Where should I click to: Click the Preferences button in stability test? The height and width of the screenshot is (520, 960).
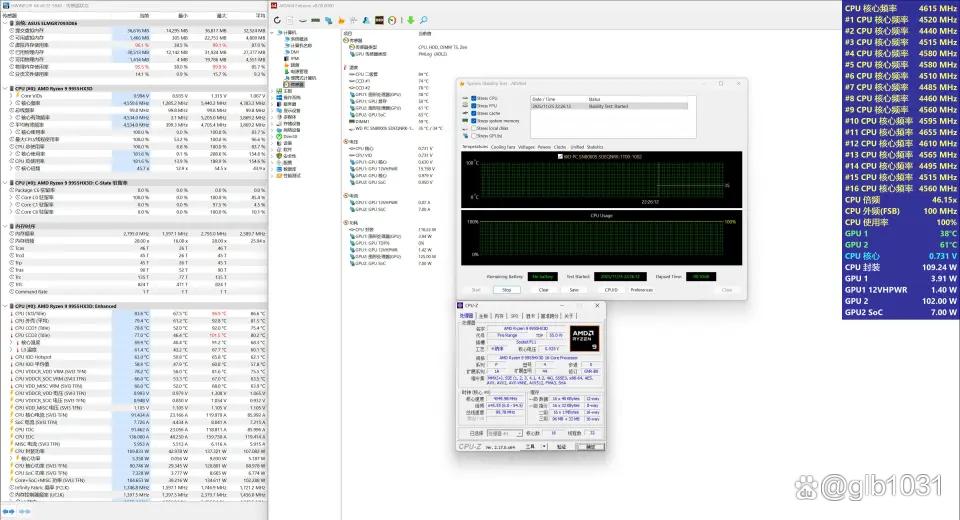641,290
